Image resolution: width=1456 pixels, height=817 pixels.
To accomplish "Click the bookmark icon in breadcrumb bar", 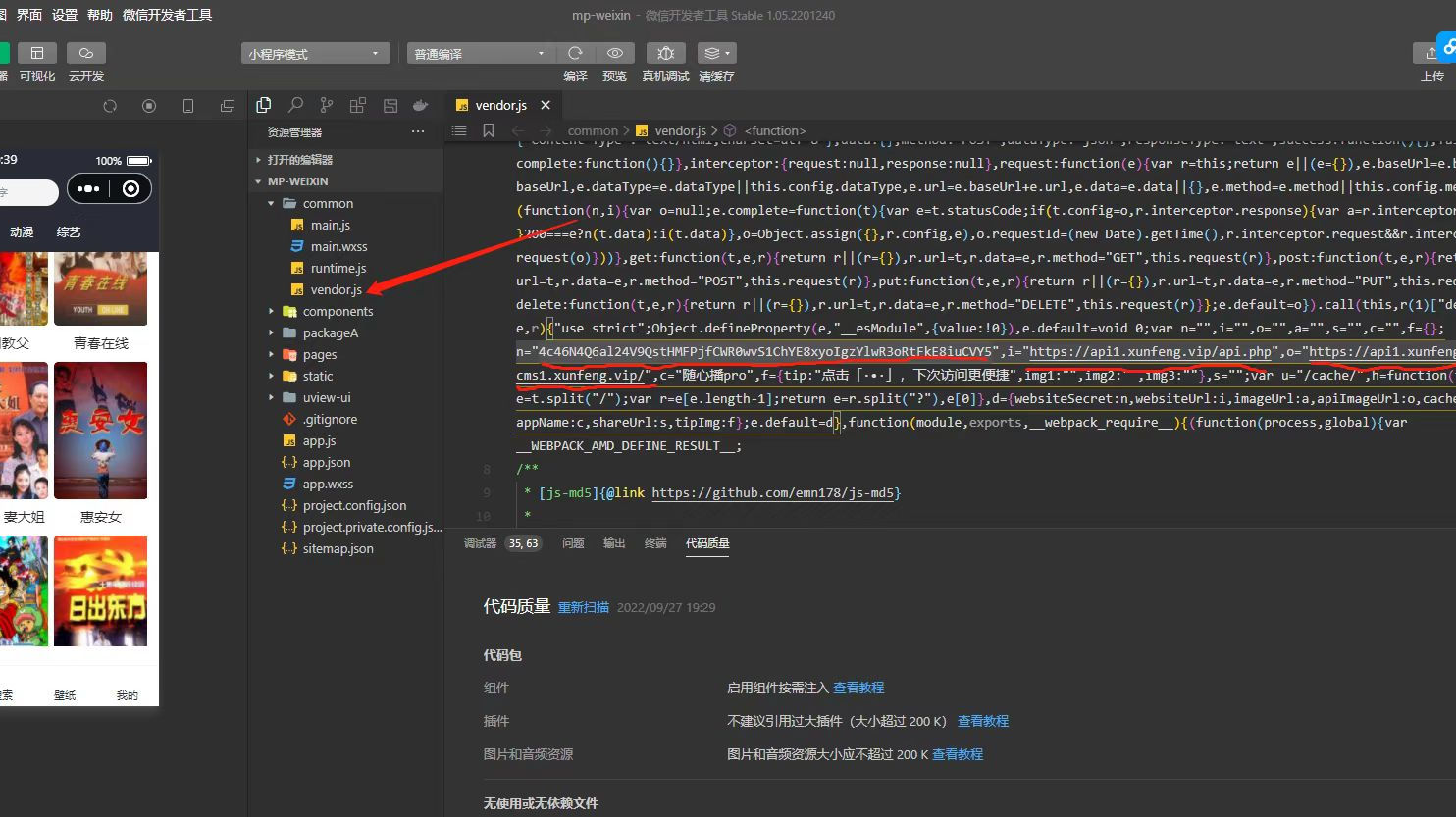I will tap(489, 130).
